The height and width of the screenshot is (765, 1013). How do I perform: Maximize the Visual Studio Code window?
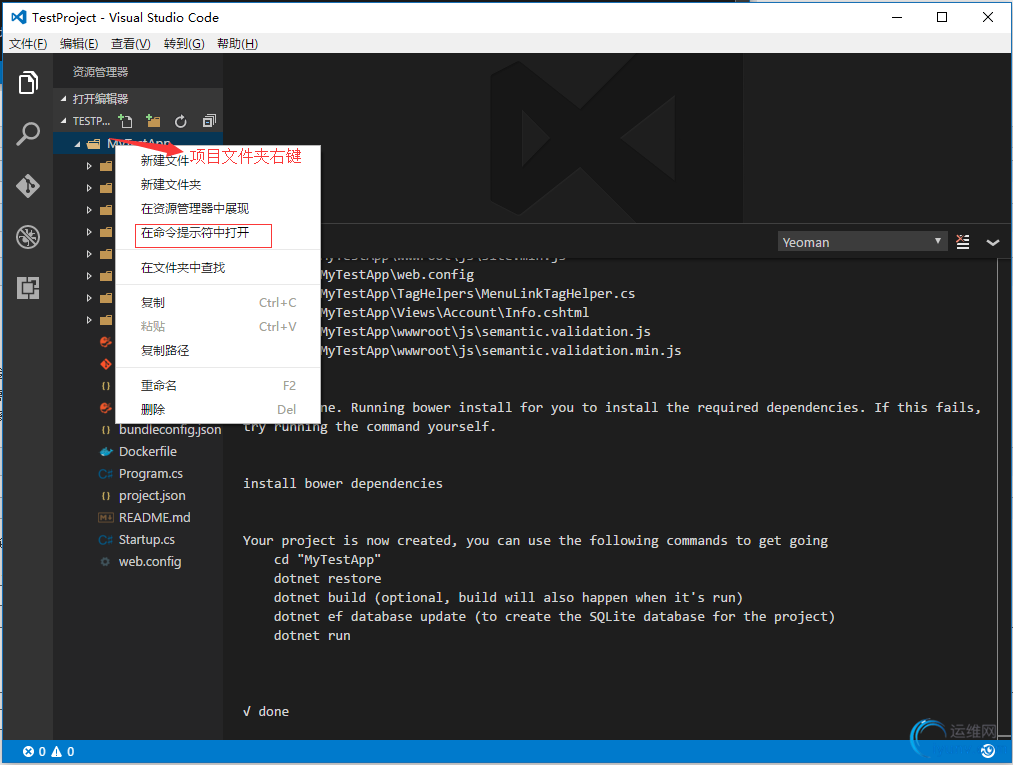click(x=942, y=17)
